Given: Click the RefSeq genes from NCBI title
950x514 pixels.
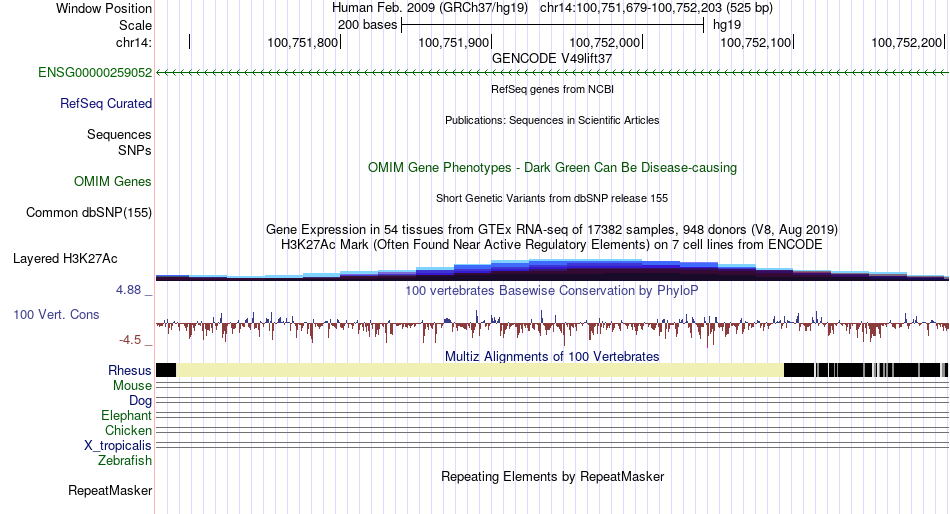Looking at the screenshot, I should pyautogui.click(x=553, y=89).
